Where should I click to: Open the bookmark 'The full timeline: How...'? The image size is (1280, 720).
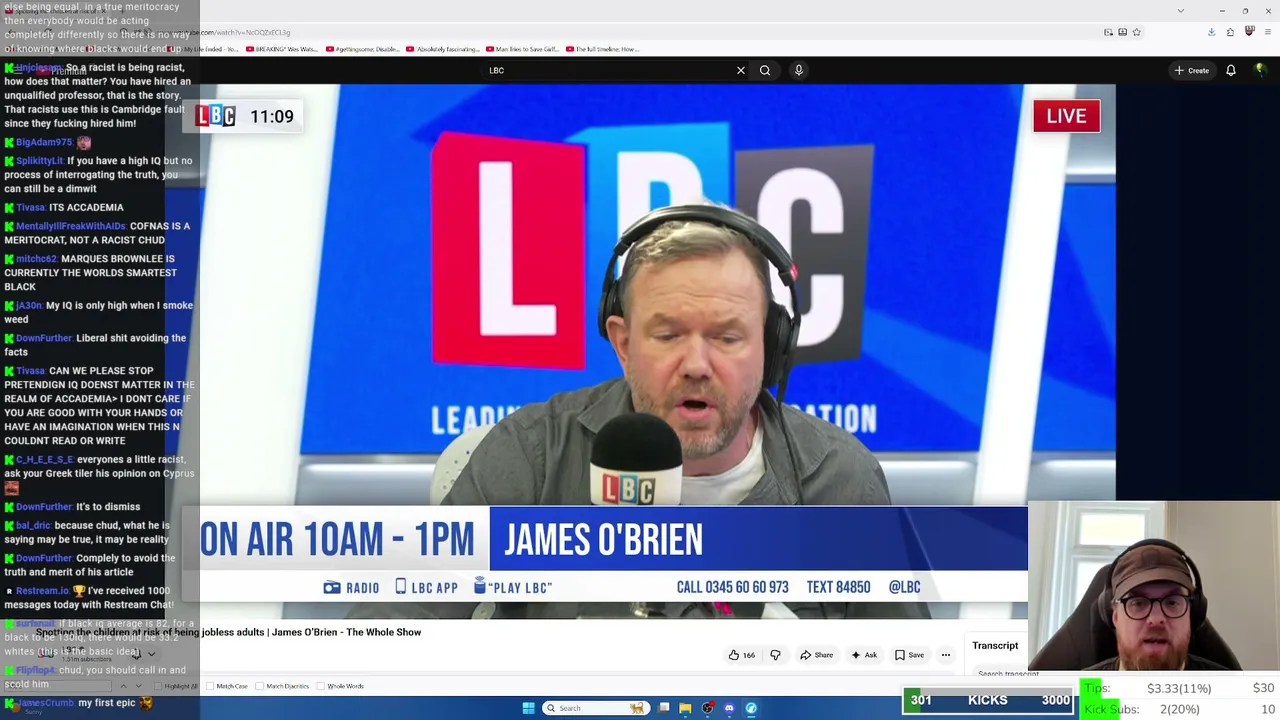tap(602, 49)
